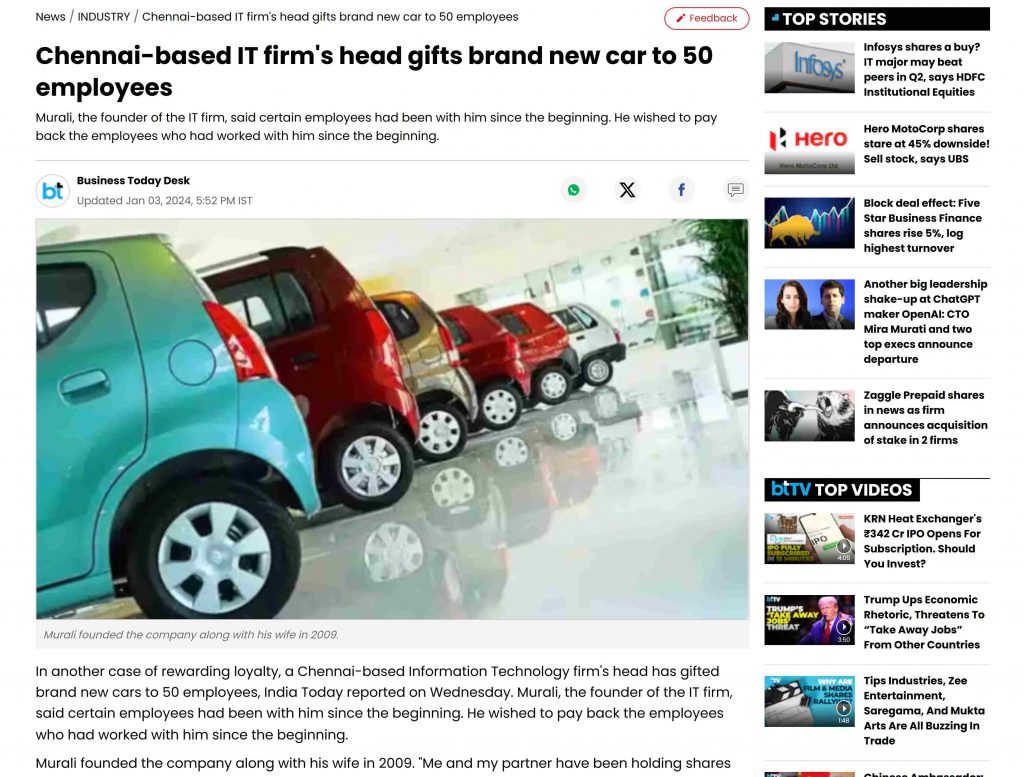
Task: Open OpenAI leadership shake-up story thumbnail
Action: pos(809,304)
